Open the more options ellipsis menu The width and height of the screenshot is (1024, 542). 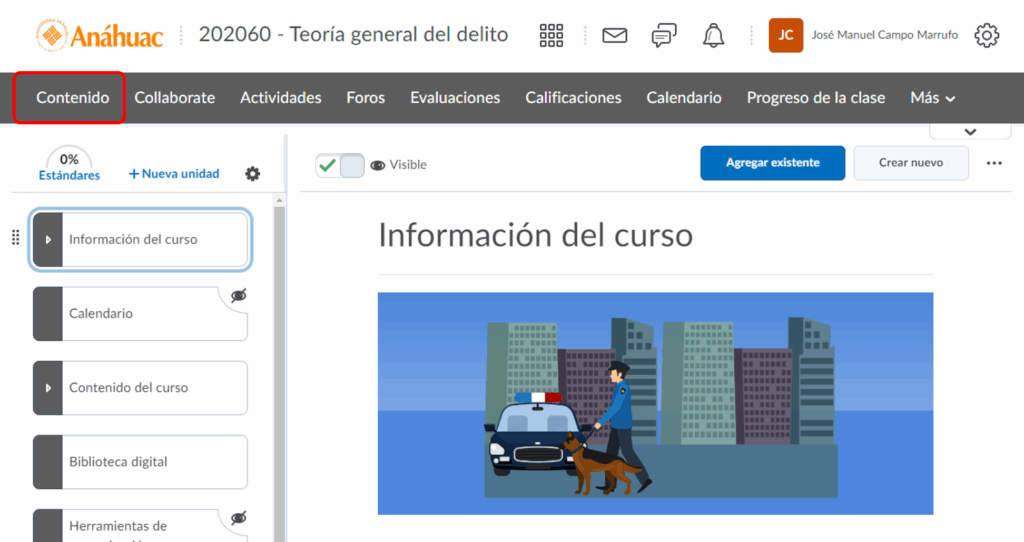994,163
